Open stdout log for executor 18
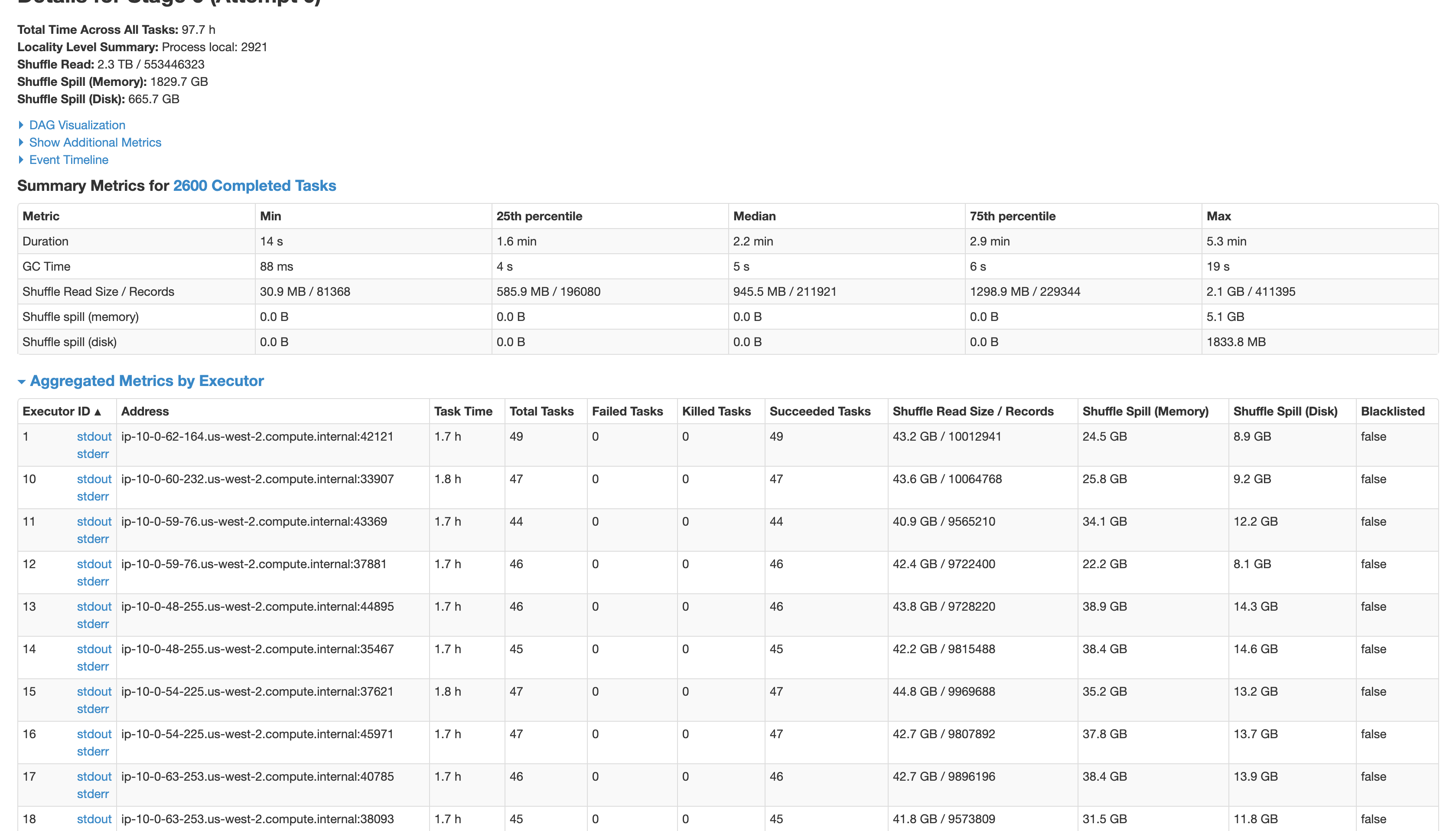Screen dimensions: 1456x831 click(x=94, y=819)
